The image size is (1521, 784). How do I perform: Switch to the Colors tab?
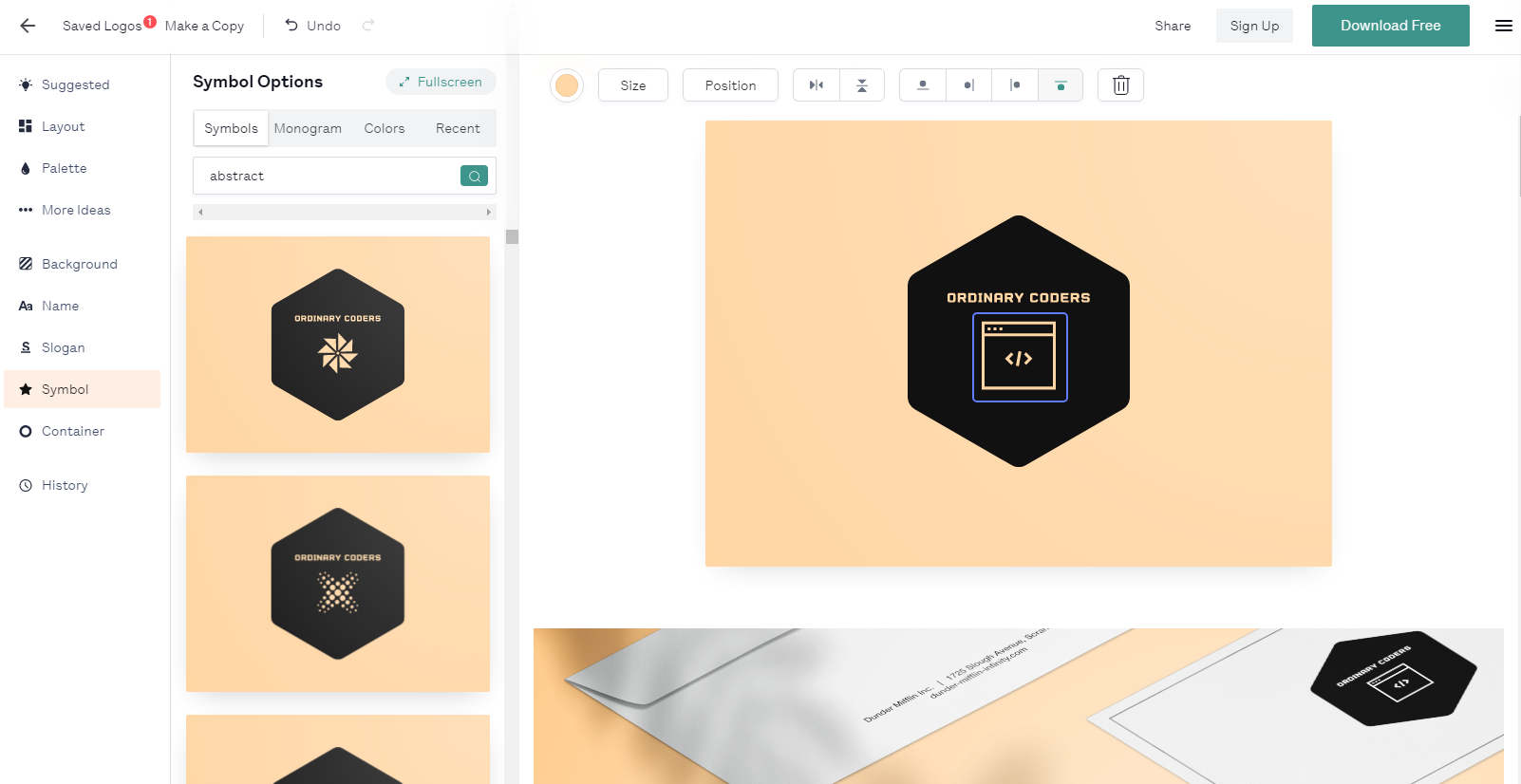(x=385, y=128)
